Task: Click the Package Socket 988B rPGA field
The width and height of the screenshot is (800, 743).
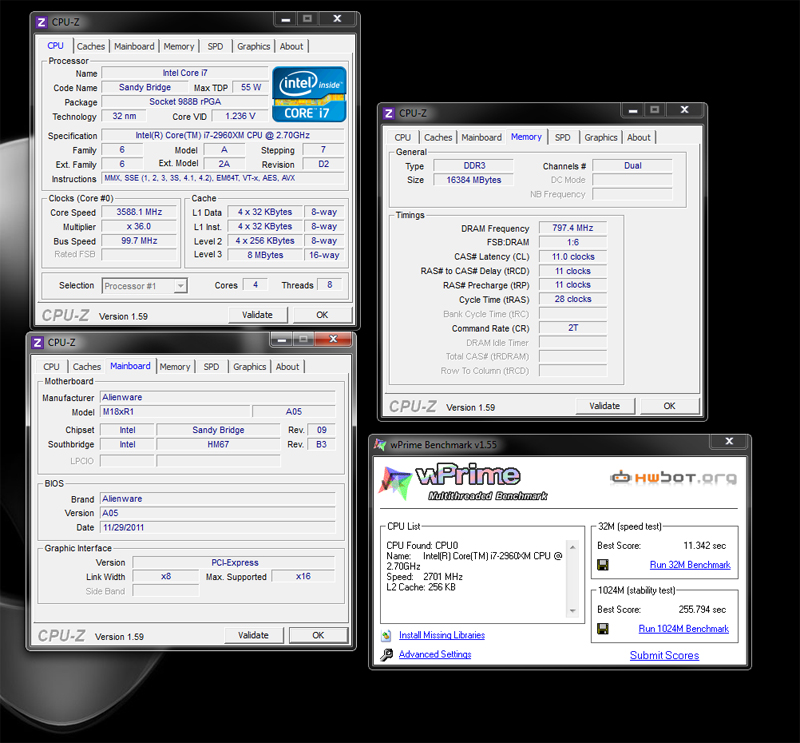Action: [185, 102]
